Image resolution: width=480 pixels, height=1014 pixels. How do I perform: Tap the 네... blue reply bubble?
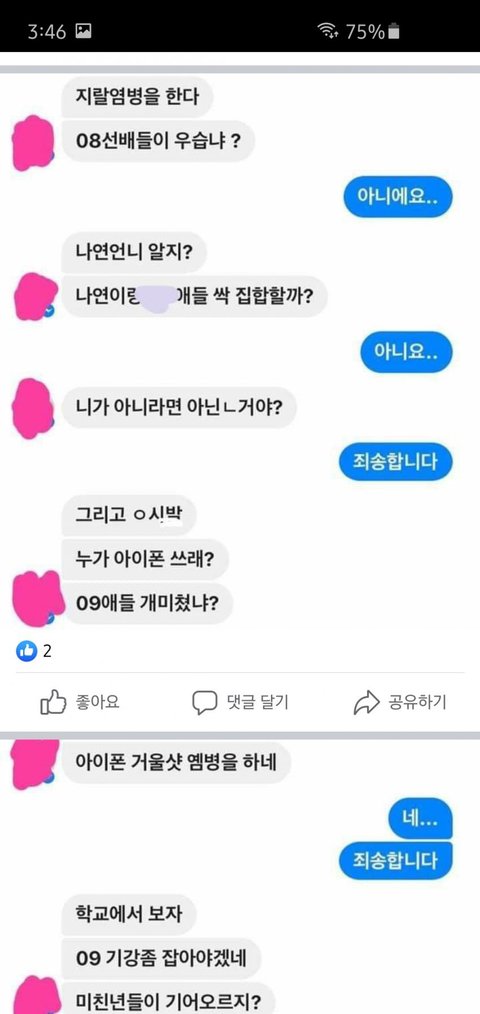coord(420,821)
